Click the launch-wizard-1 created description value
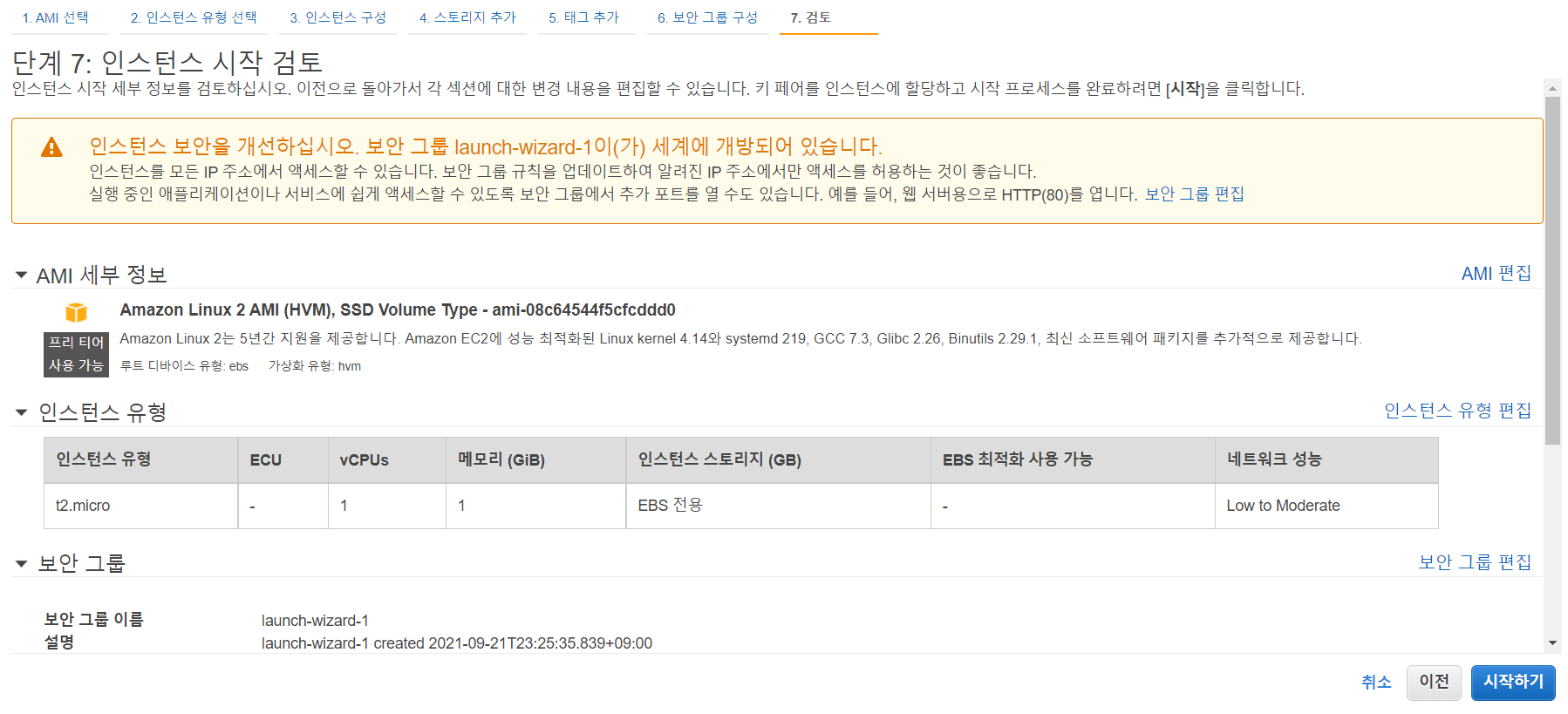Viewport: 1568px width, 714px height. (457, 643)
